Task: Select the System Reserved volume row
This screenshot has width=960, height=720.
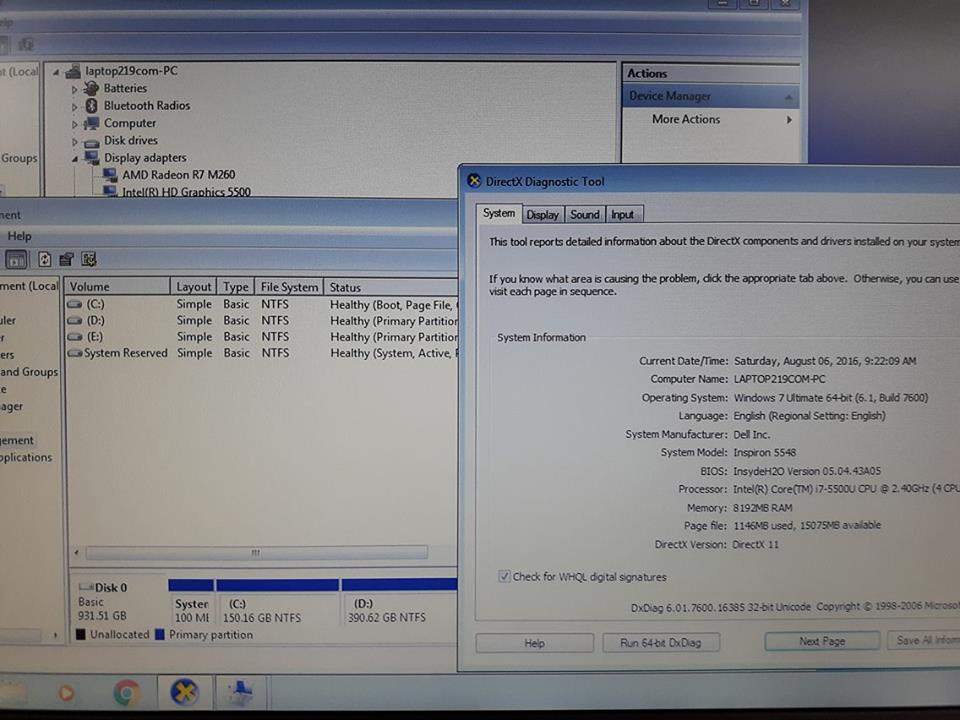Action: click(262, 353)
